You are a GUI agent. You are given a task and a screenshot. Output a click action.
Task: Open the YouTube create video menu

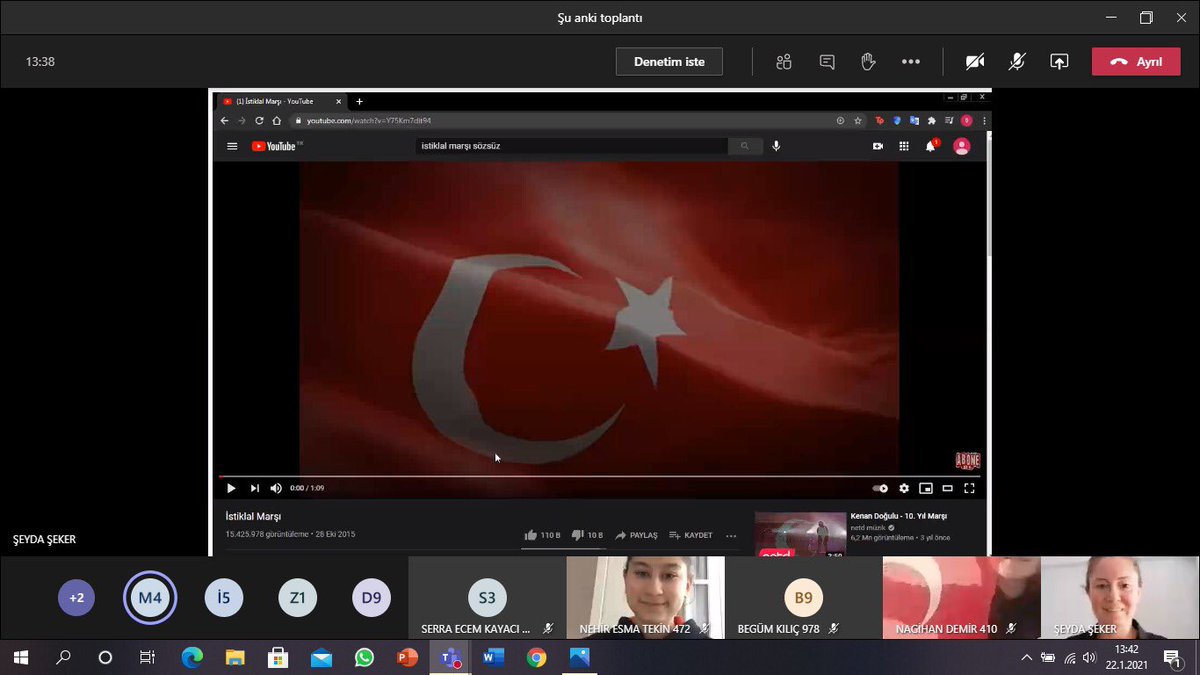[878, 146]
